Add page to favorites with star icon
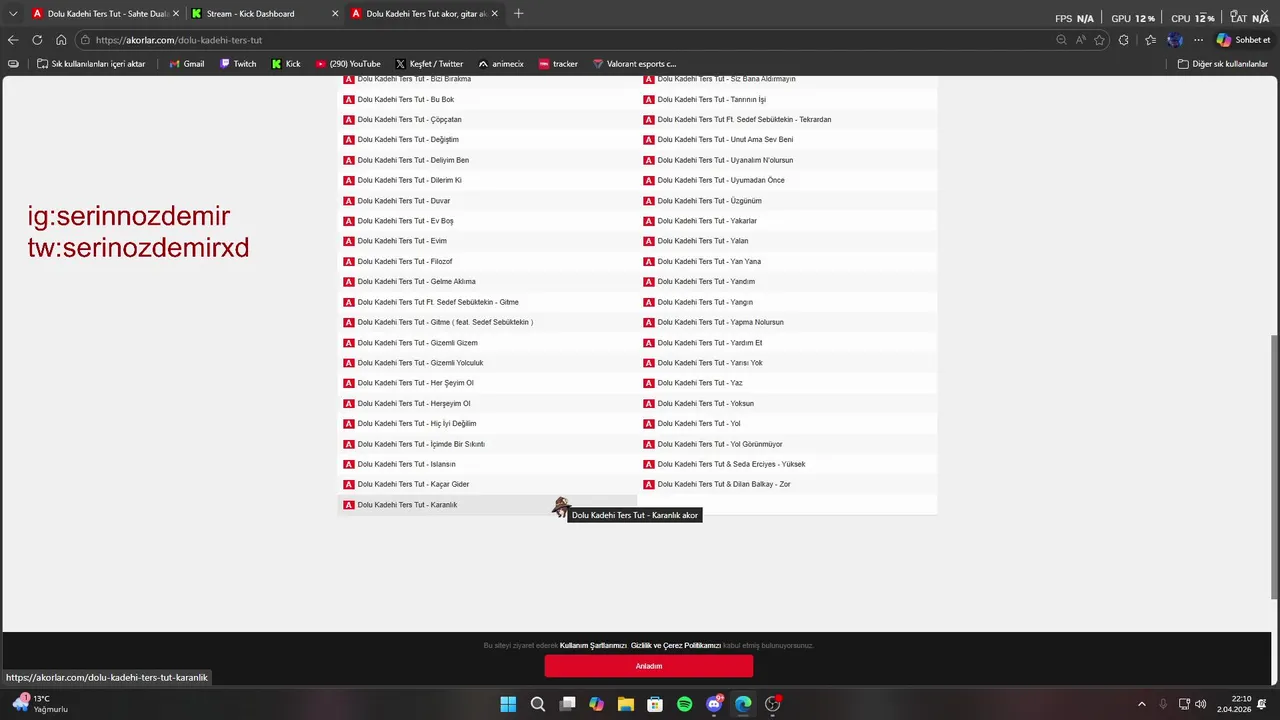This screenshot has height=720, width=1280. 1100,40
